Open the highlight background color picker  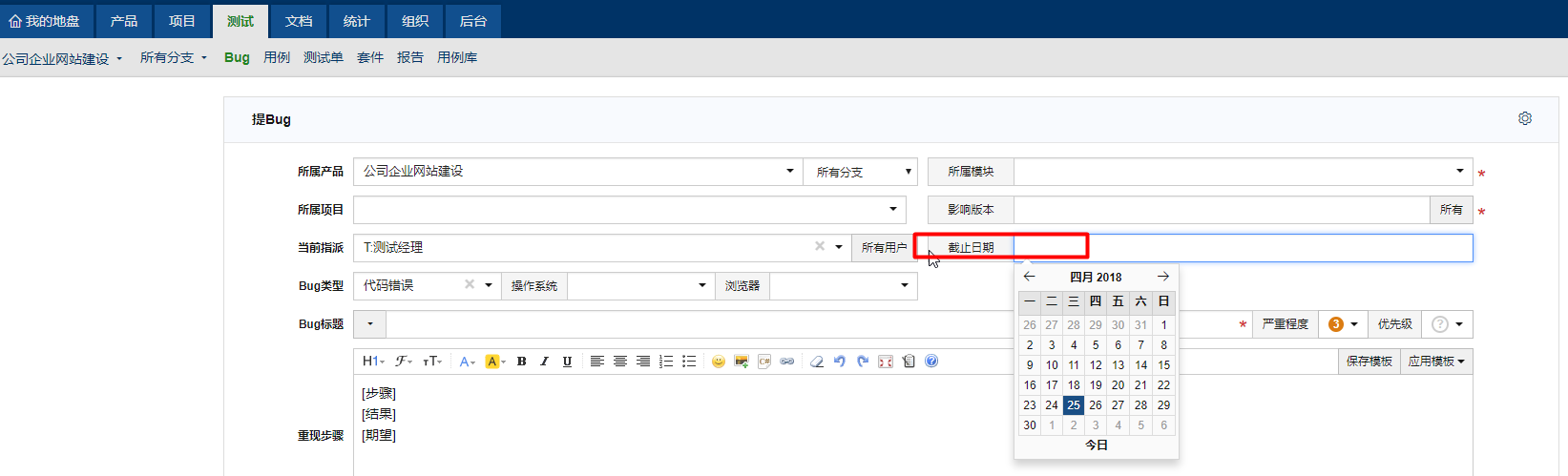point(495,362)
